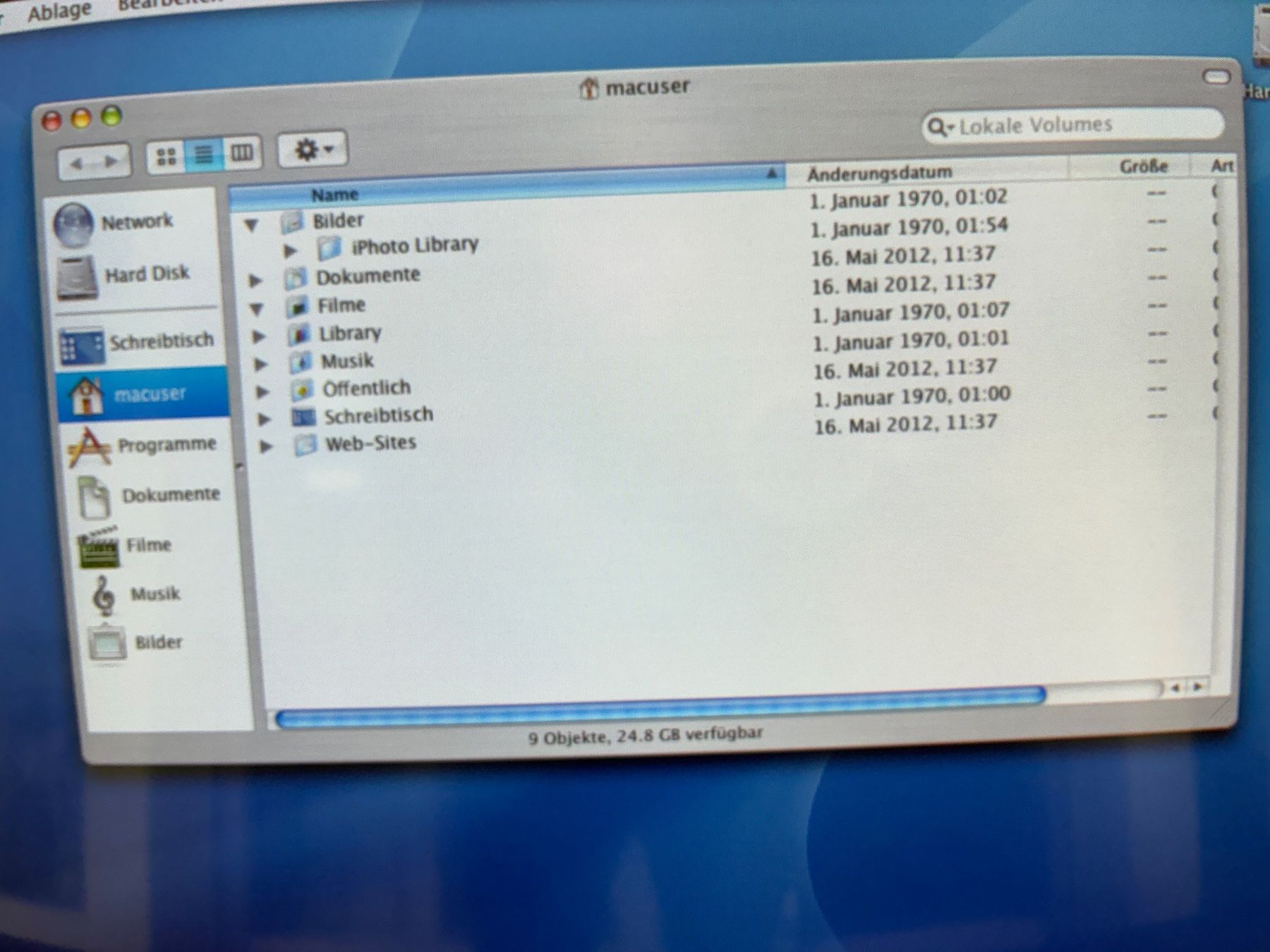Click the status text 9 Objekte
Screen dimensions: 1270x952
[x=568, y=738]
